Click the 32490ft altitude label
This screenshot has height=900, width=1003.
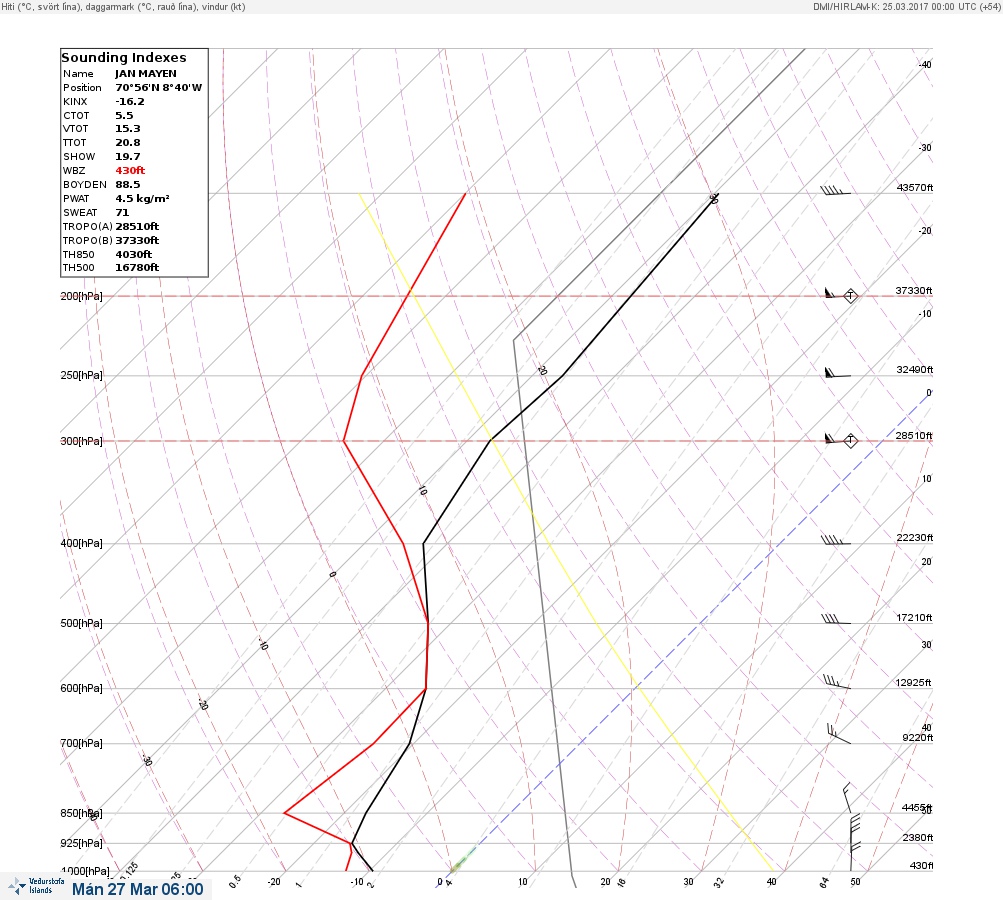tap(915, 370)
